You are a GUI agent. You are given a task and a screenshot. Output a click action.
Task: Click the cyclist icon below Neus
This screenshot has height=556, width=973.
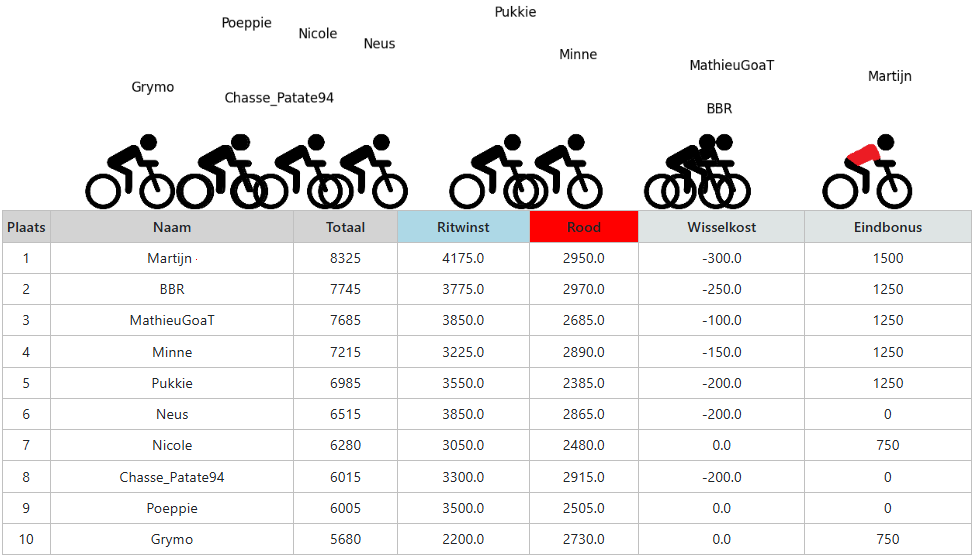coord(363,171)
